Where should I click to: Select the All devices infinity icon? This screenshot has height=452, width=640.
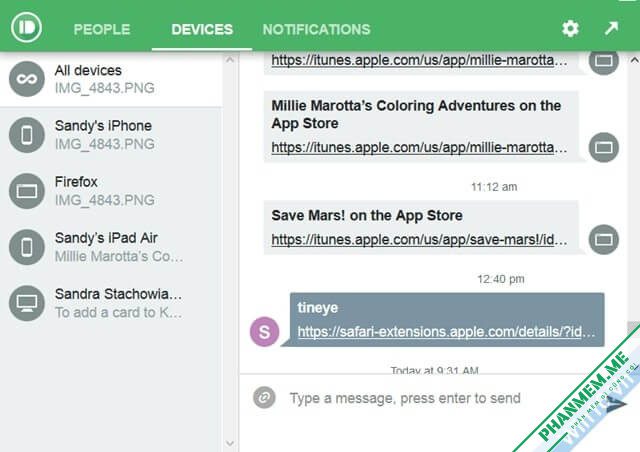[27, 79]
